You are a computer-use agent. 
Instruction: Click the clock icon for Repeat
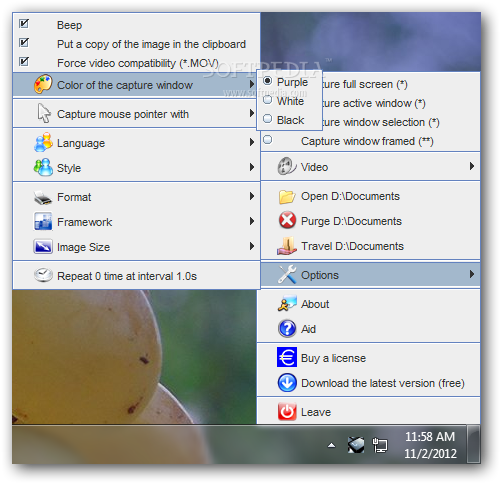(x=43, y=275)
